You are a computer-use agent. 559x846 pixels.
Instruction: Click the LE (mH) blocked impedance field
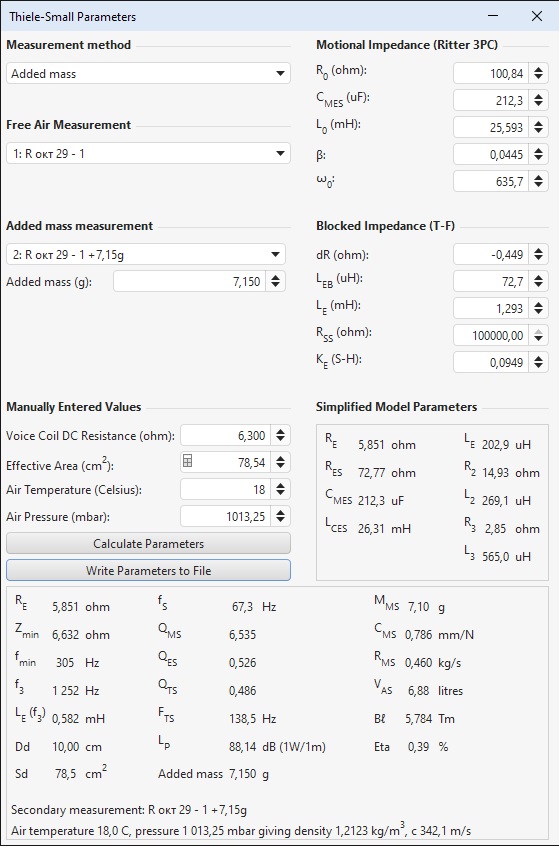pyautogui.click(x=491, y=308)
